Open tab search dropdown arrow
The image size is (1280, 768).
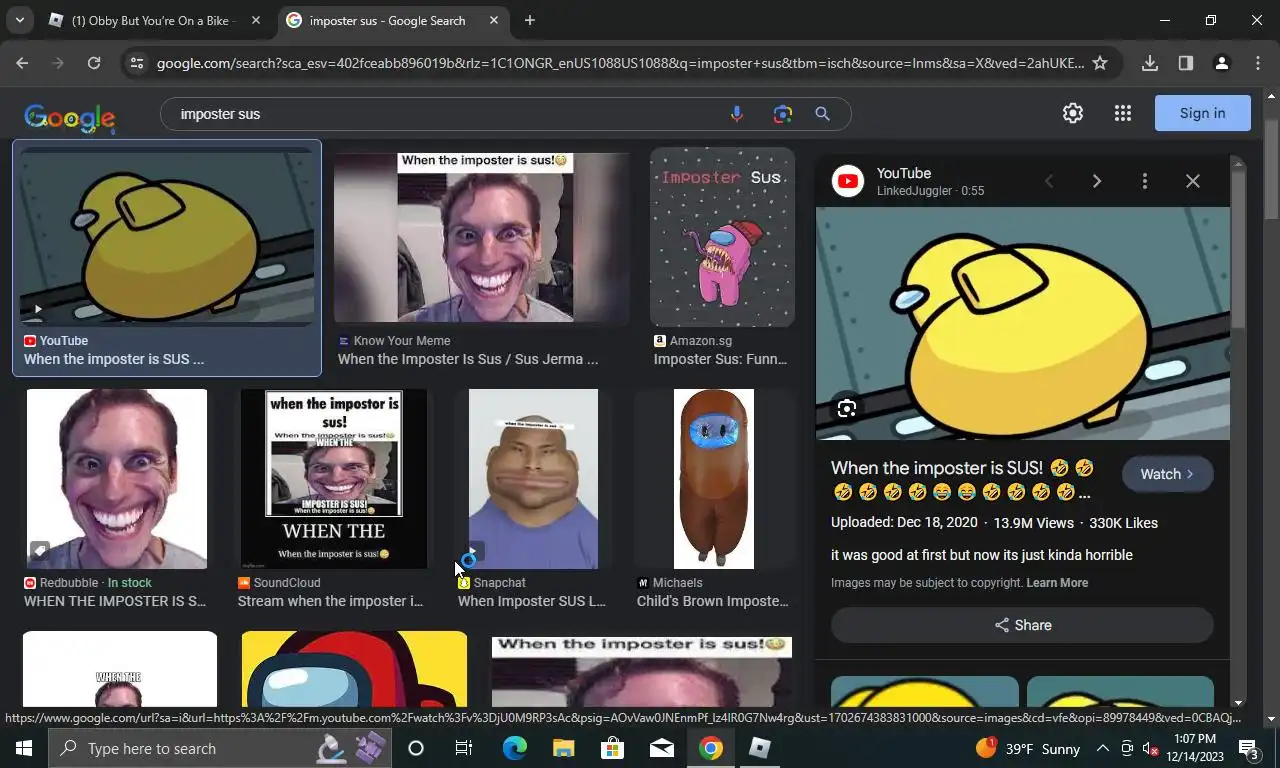[x=19, y=20]
